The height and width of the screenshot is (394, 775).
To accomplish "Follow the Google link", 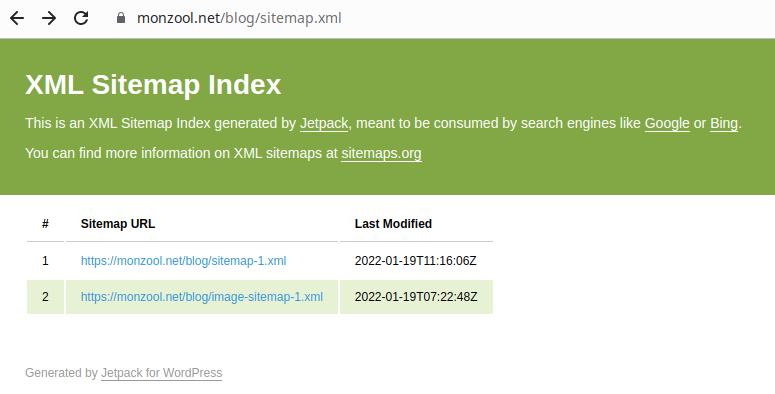I will click(x=667, y=123).
